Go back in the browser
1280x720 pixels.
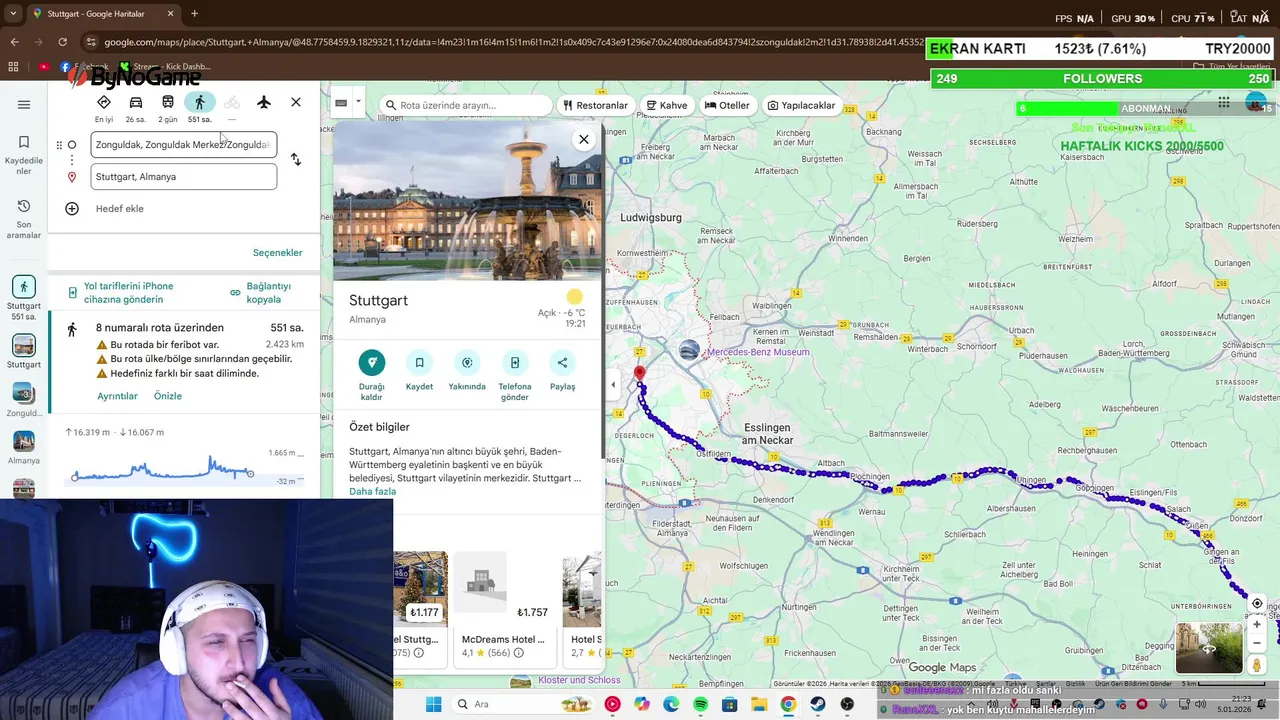point(14,42)
